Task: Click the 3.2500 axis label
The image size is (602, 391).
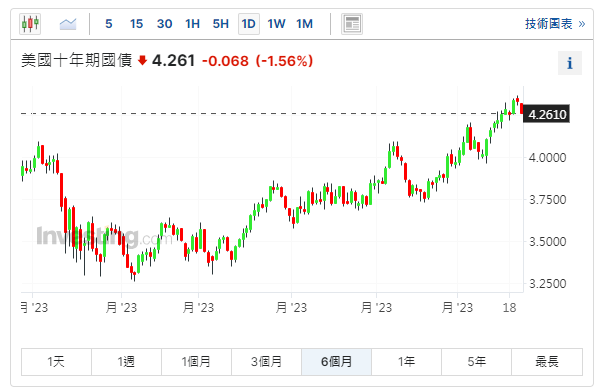Action: (x=547, y=284)
